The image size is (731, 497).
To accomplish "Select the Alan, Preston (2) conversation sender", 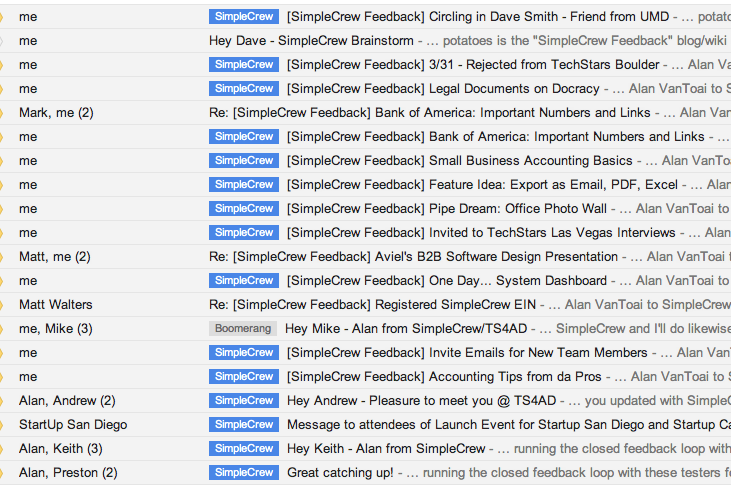I will click(x=68, y=473).
